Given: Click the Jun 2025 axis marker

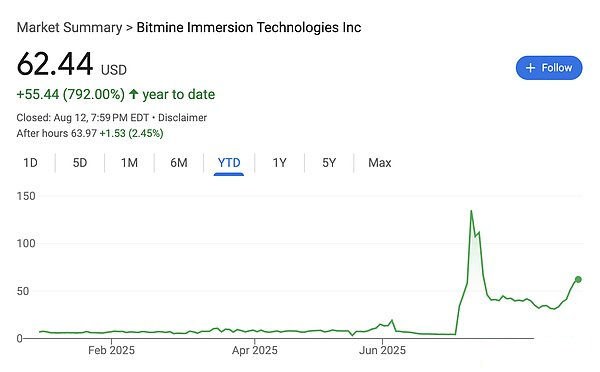Looking at the screenshot, I should (382, 350).
